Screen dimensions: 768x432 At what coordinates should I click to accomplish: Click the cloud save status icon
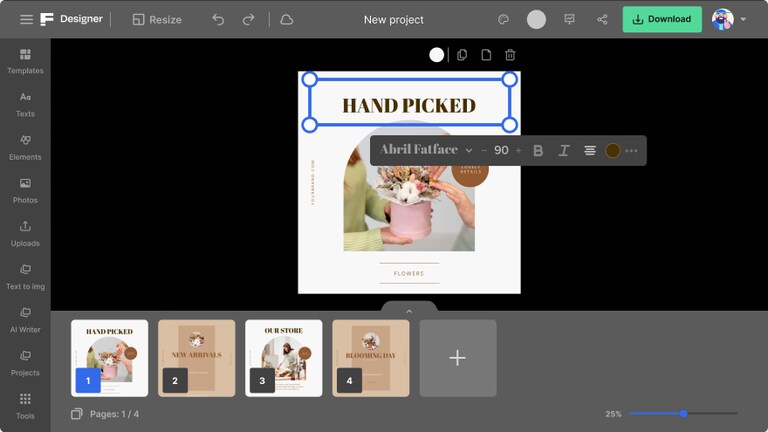pyautogui.click(x=287, y=19)
